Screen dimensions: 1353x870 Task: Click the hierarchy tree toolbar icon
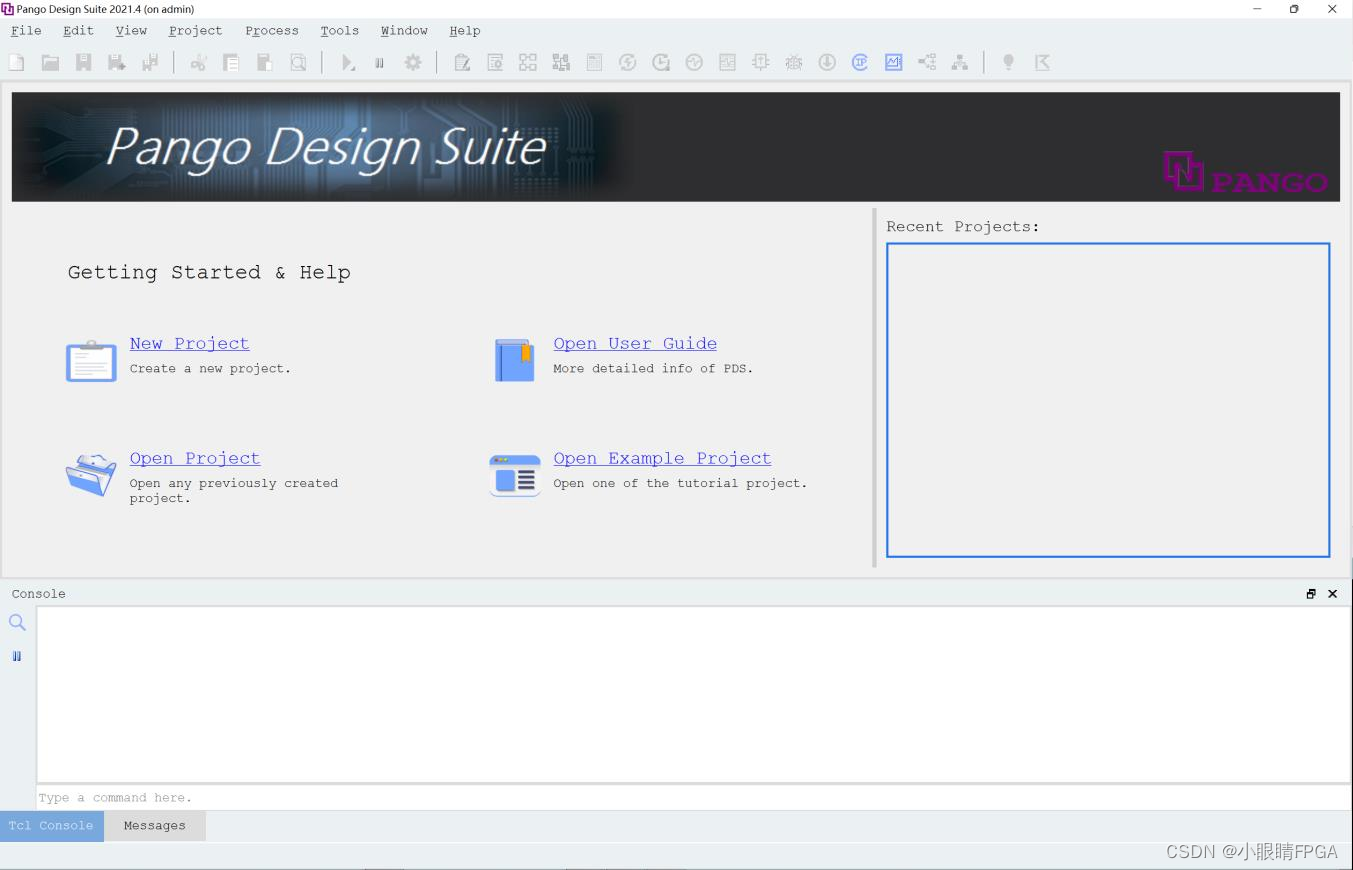tap(960, 62)
